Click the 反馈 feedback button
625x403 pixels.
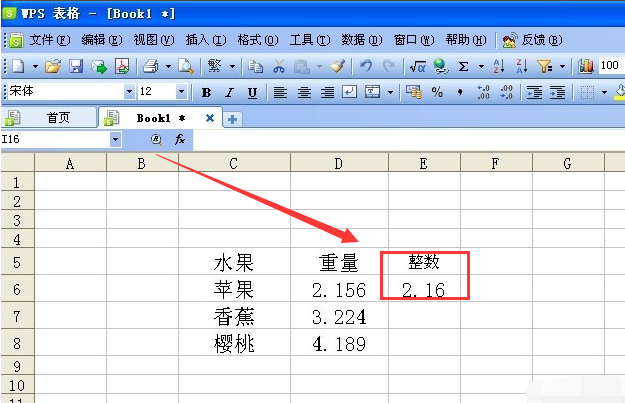tap(533, 40)
